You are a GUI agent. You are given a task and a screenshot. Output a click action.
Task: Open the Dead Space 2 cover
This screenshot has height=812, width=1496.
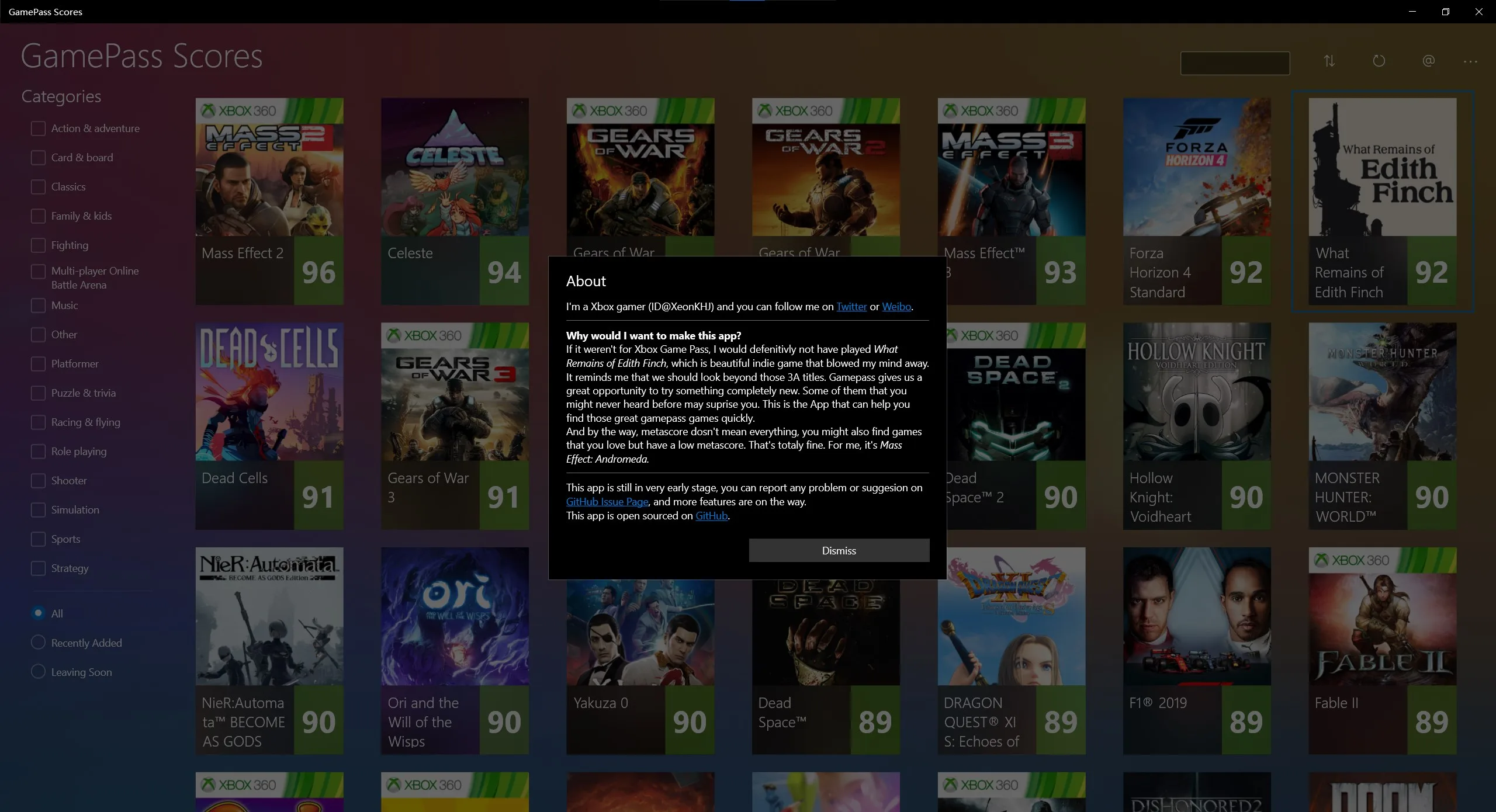pos(1016,392)
